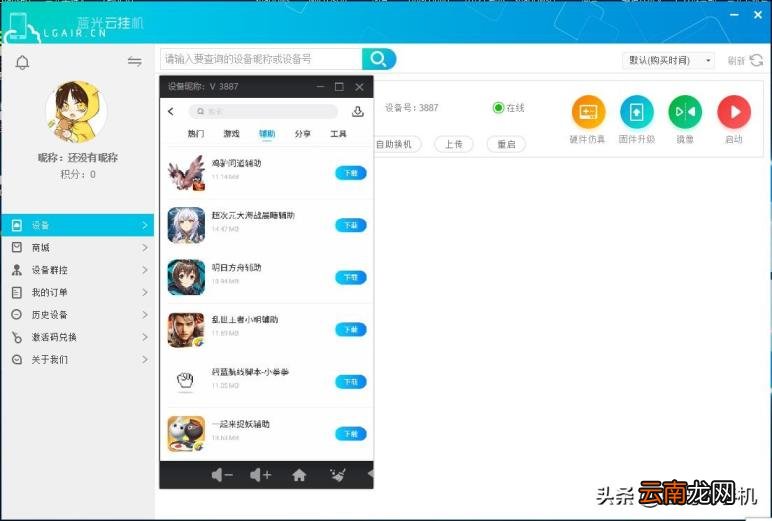Expand the chevron beside 关于我们
The width and height of the screenshot is (772, 521).
coord(145,359)
